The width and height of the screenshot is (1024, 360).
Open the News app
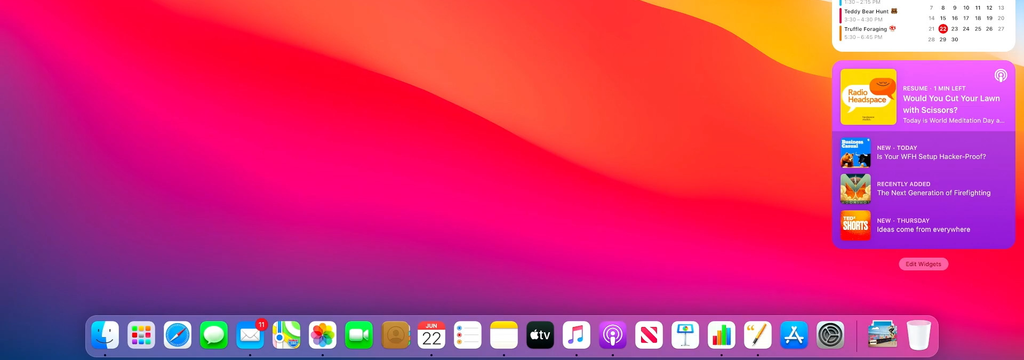click(648, 335)
